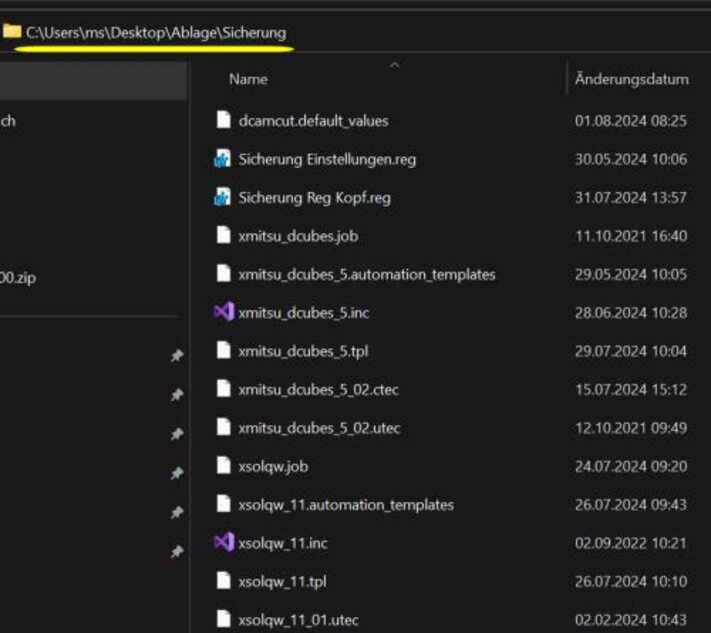
Task: Click the sort arrow above the Name column
Action: [x=394, y=65]
